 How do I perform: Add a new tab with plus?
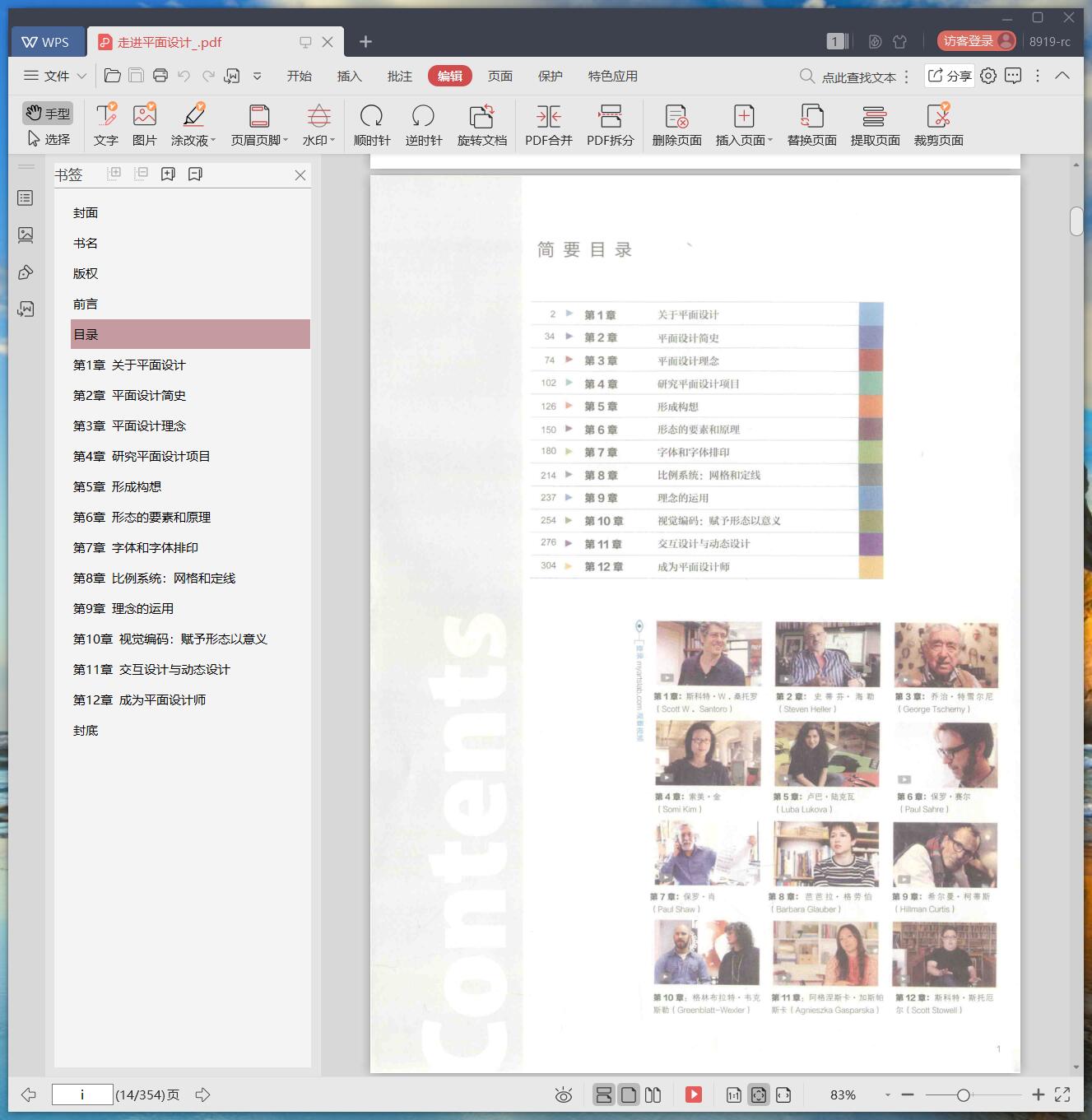(366, 41)
